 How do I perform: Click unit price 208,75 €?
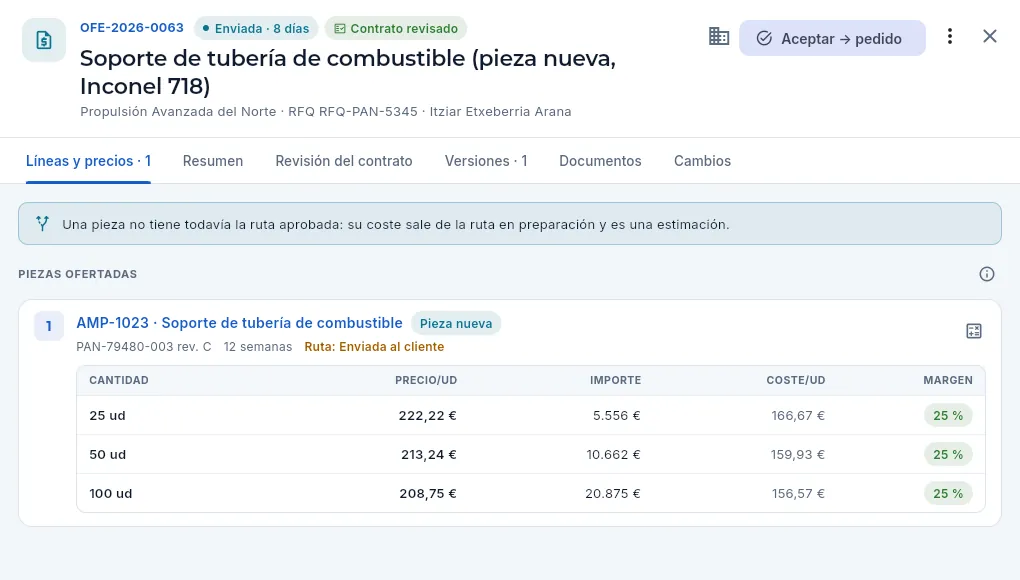pos(428,494)
